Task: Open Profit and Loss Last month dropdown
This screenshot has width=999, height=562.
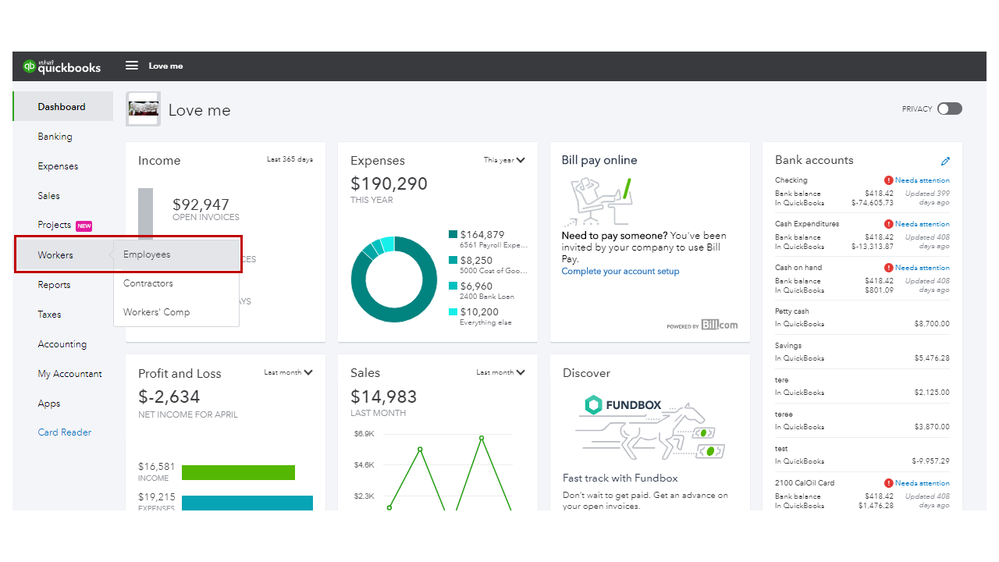Action: click(288, 372)
